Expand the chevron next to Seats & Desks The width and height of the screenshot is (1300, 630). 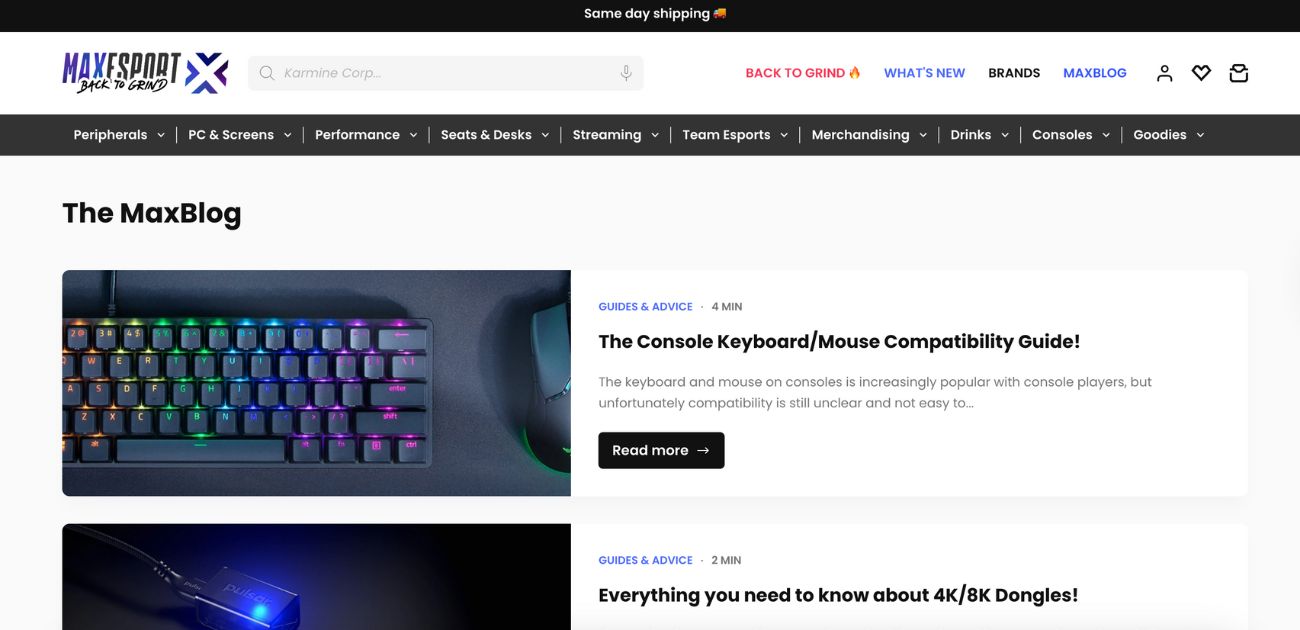click(x=545, y=135)
